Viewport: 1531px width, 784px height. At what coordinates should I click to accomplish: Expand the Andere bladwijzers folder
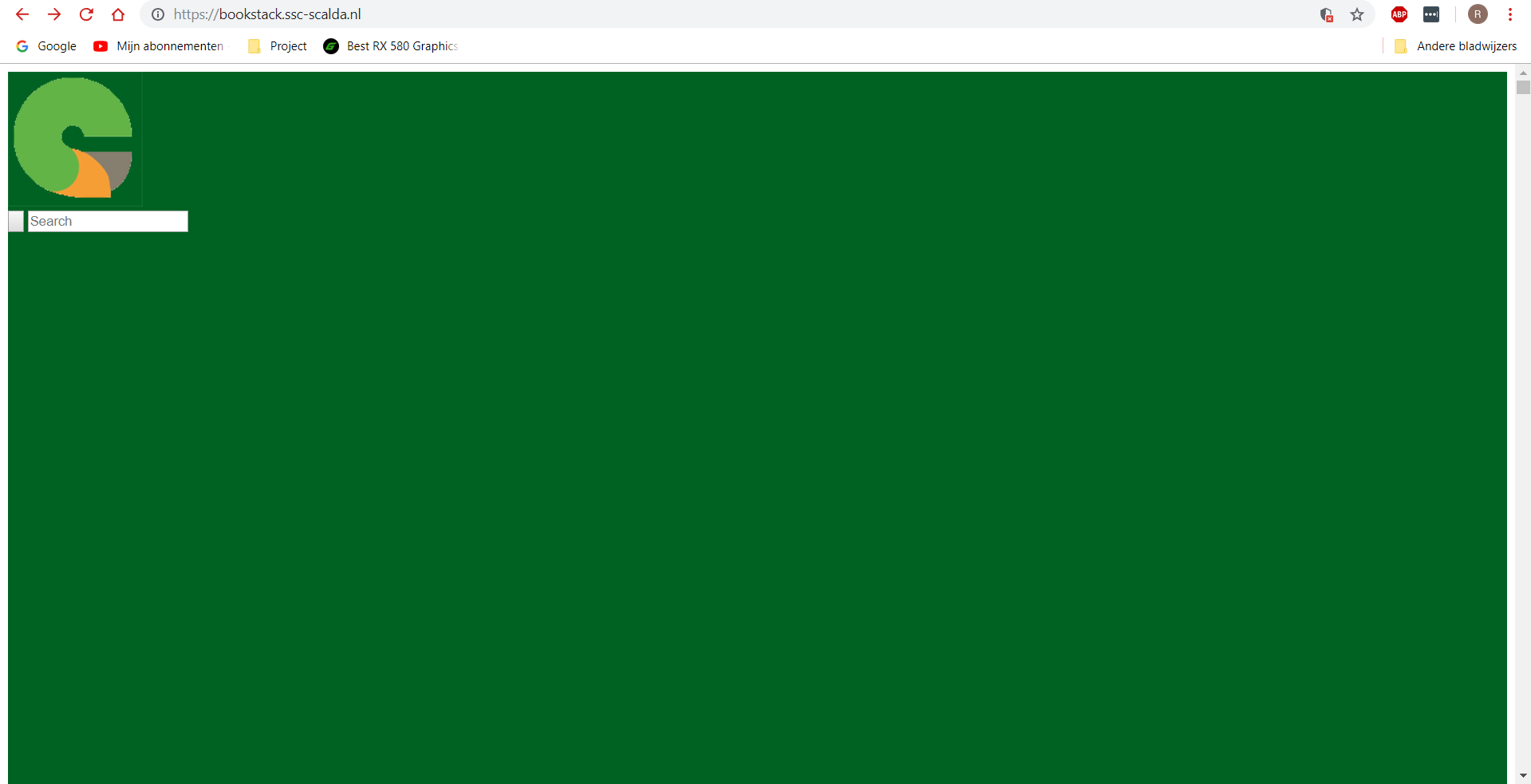[x=1455, y=45]
